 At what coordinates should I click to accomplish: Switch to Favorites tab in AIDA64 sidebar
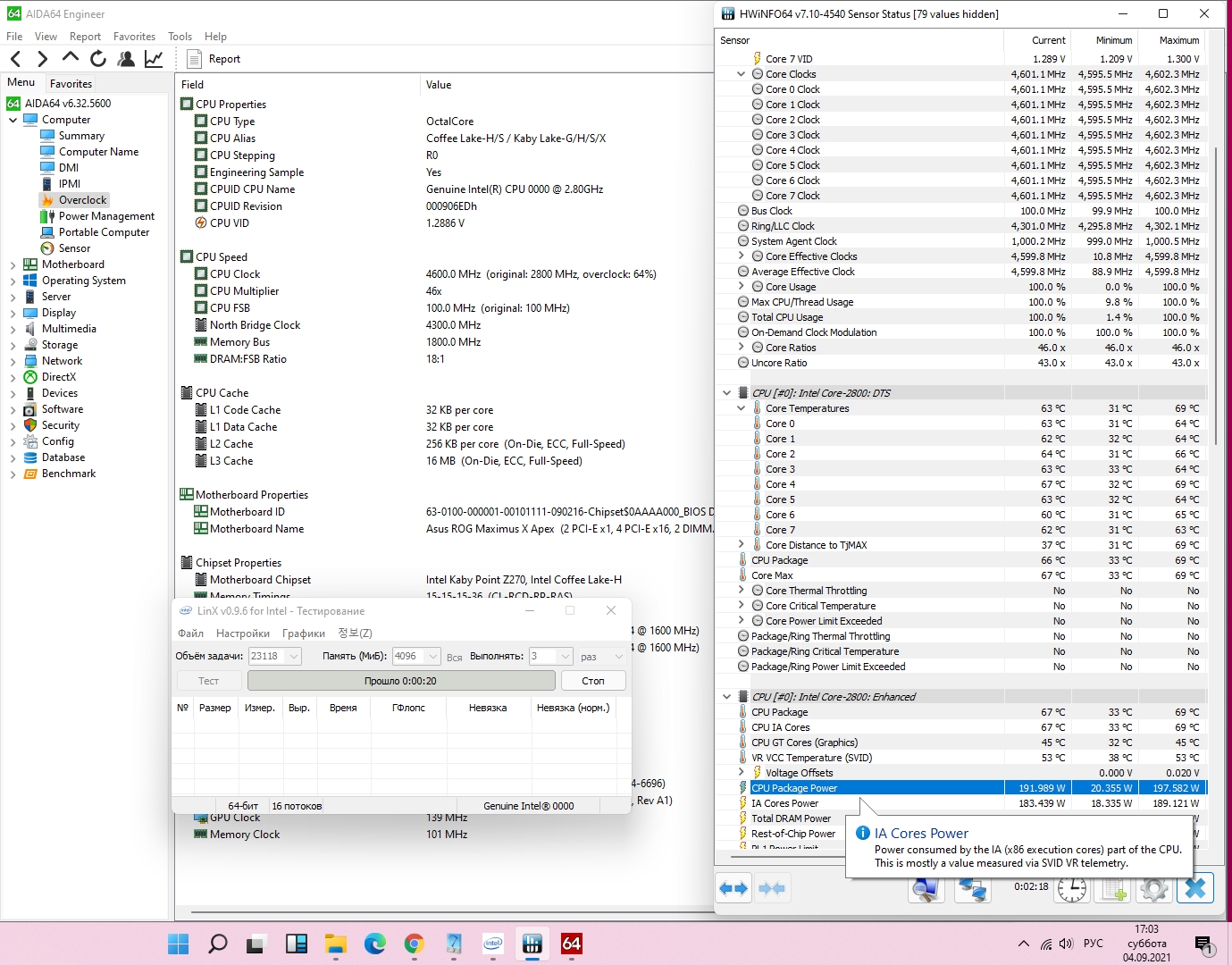point(71,84)
